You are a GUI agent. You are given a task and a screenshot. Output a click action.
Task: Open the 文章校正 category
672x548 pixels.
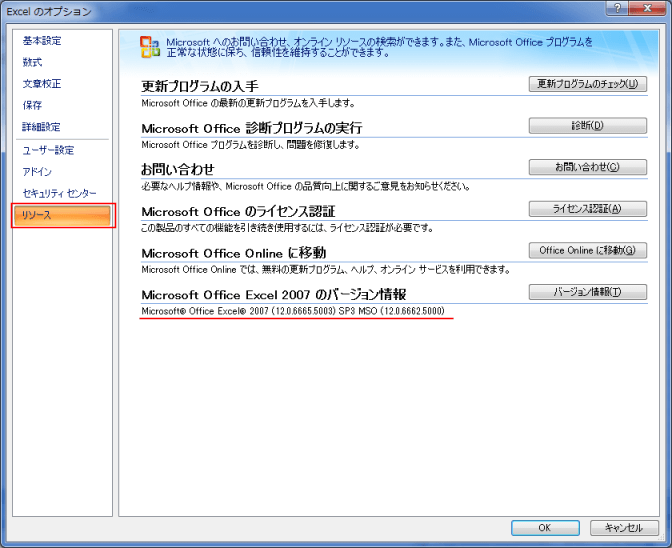[42, 84]
